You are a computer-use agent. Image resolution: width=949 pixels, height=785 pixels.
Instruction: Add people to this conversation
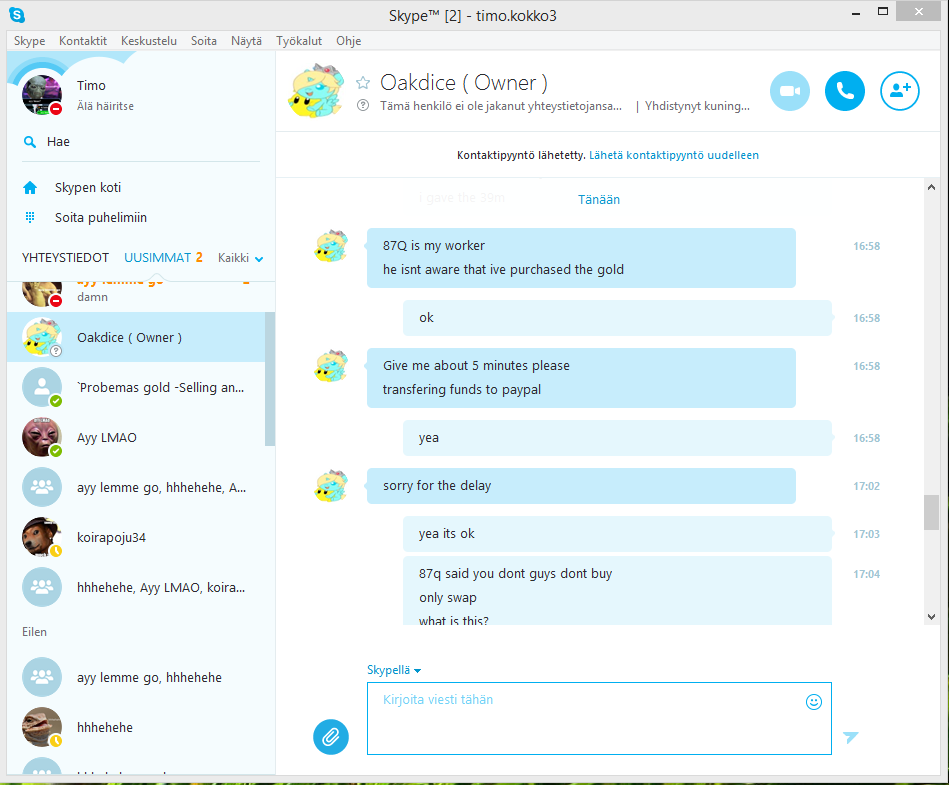tap(900, 91)
